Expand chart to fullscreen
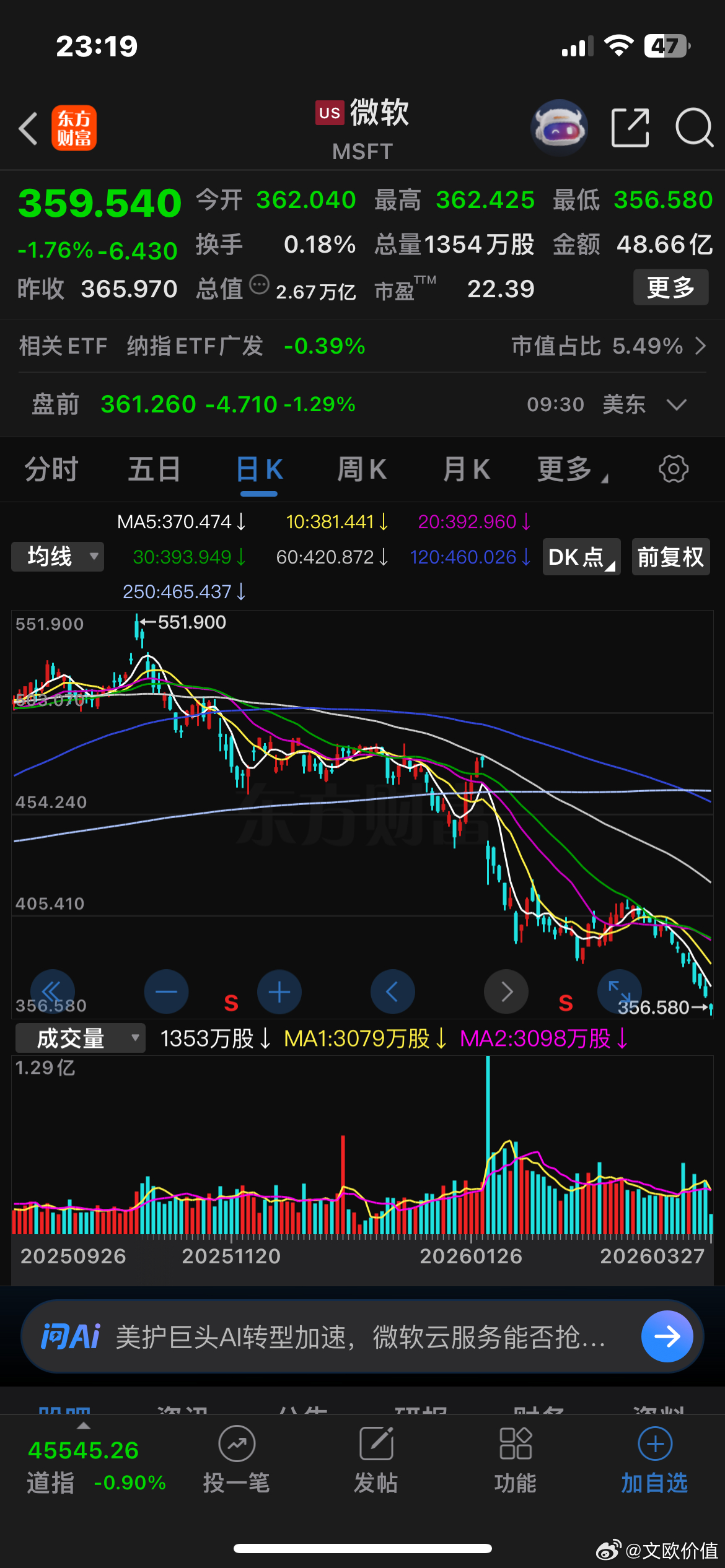 [x=619, y=991]
